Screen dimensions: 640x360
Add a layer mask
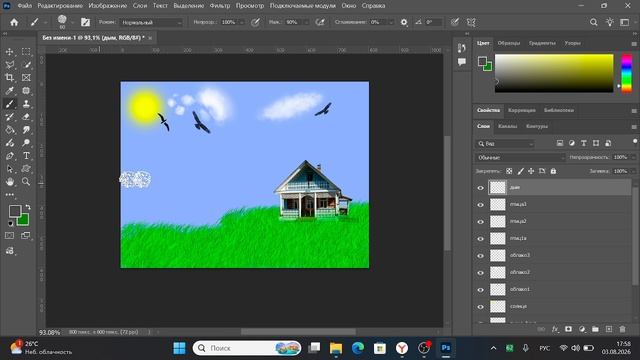pos(568,329)
